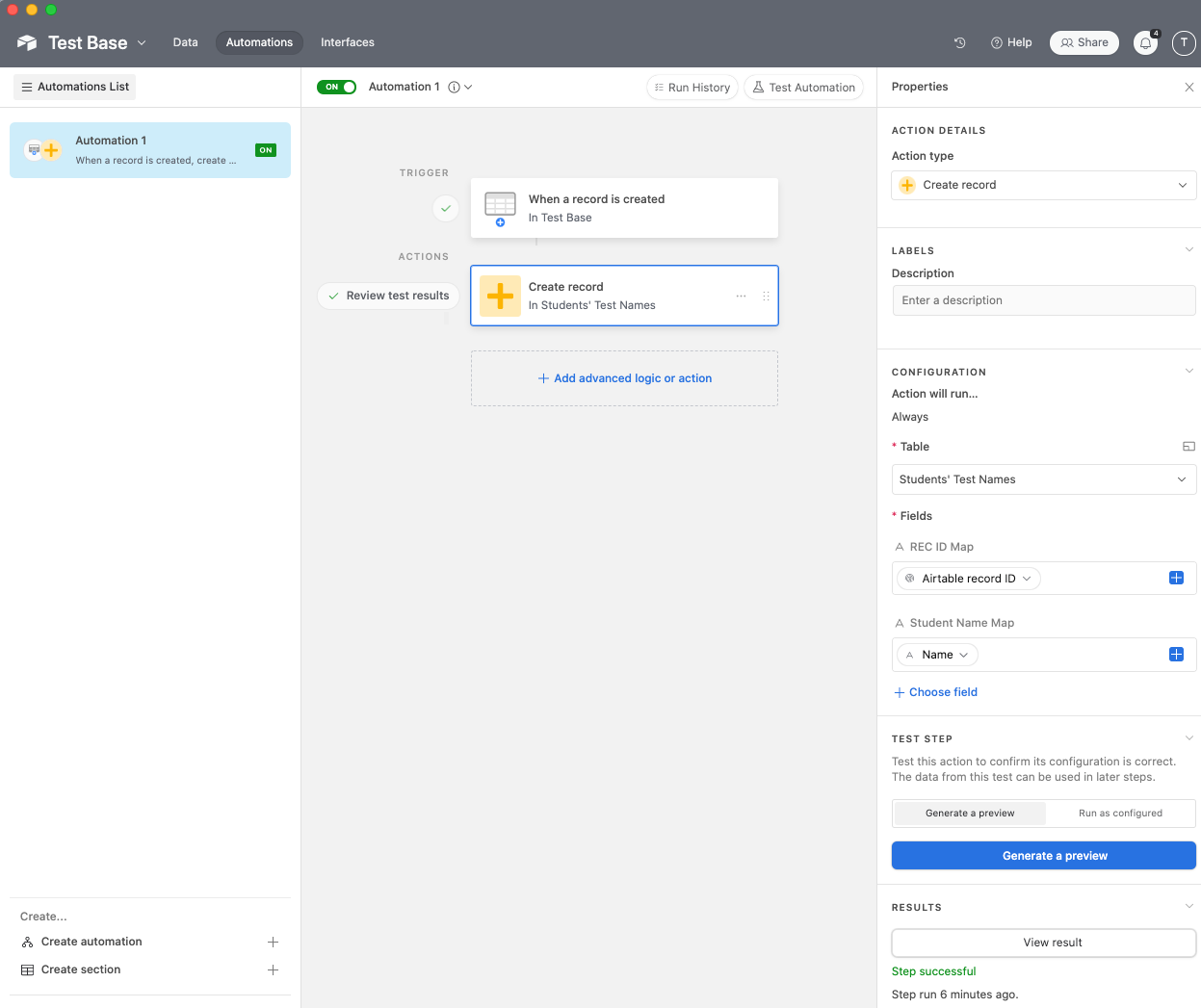Screen dimensions: 1201x1008
Task: Click Test Automation button
Action: point(803,88)
